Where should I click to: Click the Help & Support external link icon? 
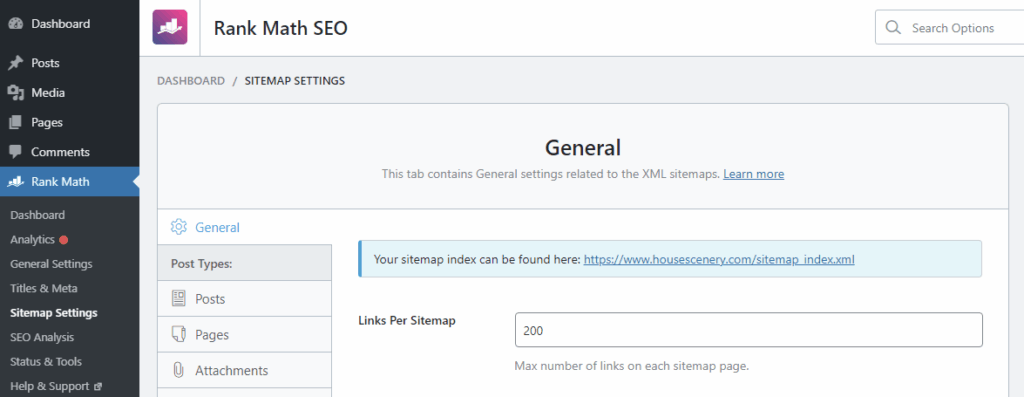[98, 387]
